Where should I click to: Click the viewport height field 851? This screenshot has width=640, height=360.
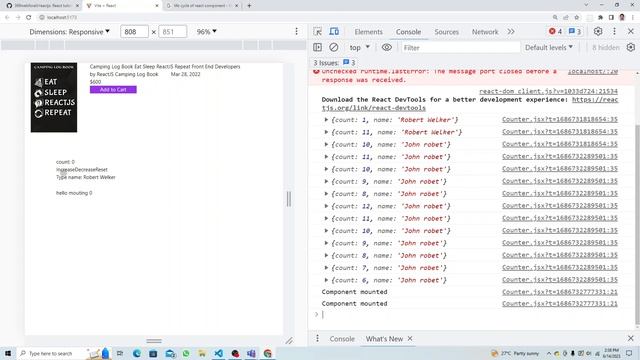click(173, 31)
